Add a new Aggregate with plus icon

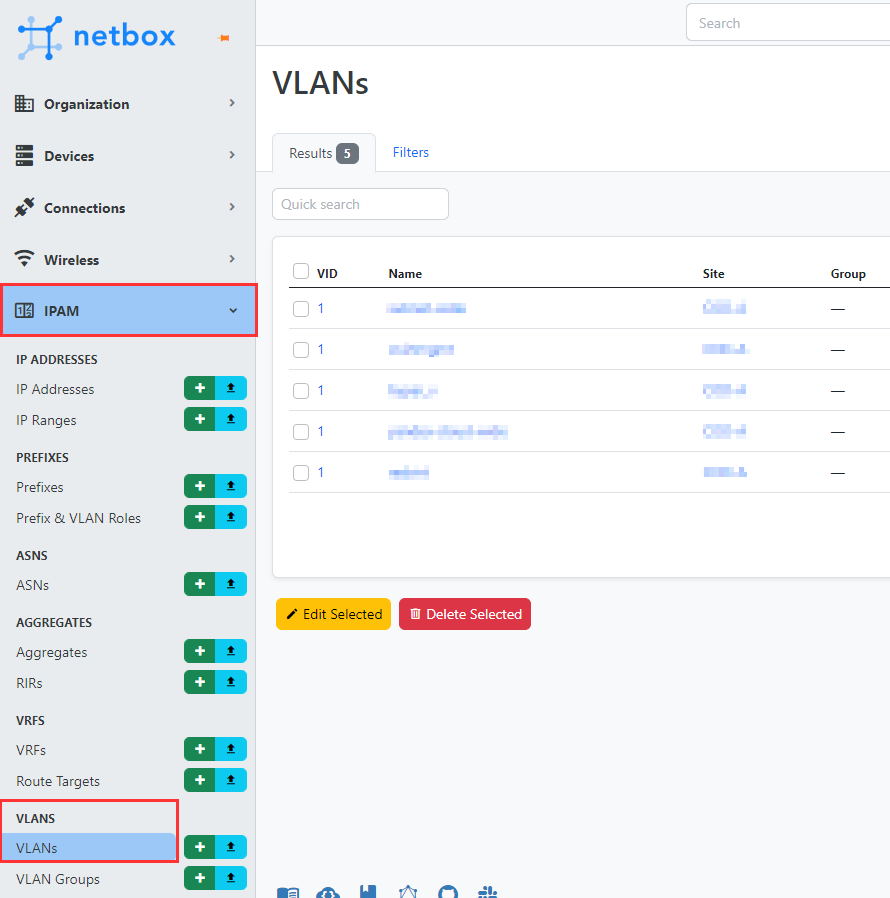(x=199, y=651)
